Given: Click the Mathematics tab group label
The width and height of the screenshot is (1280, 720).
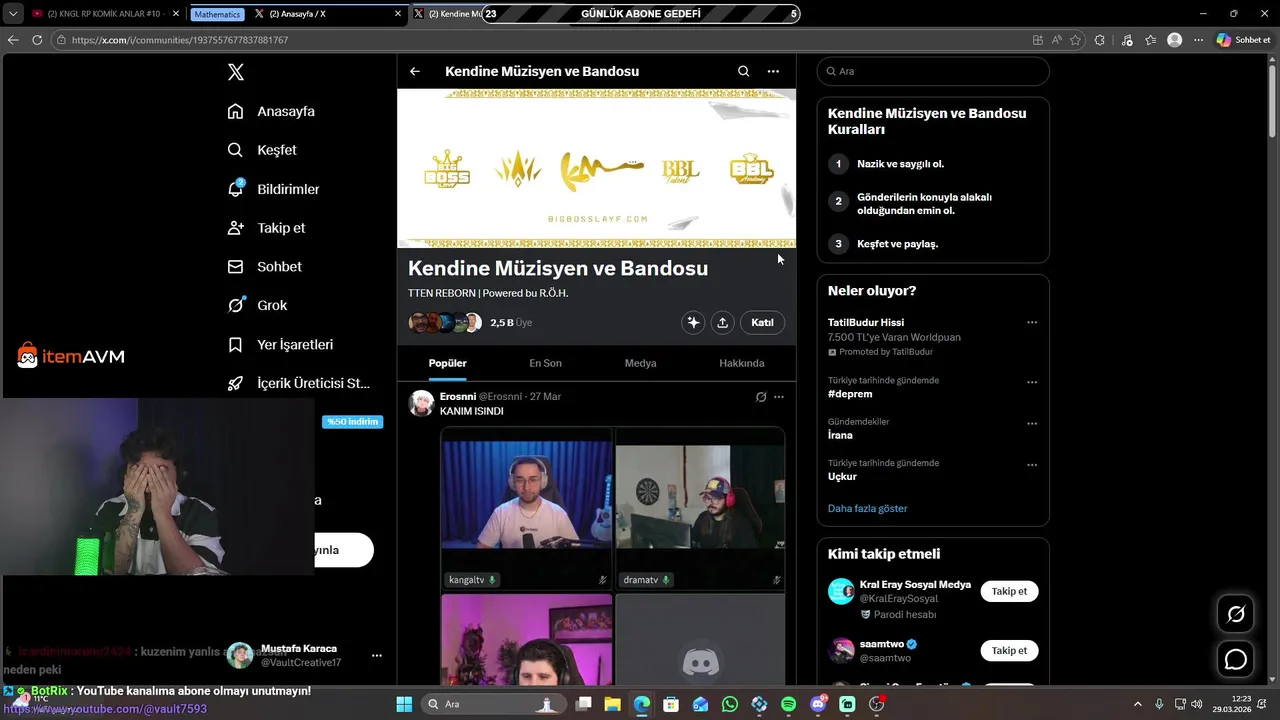Looking at the screenshot, I should (217, 14).
